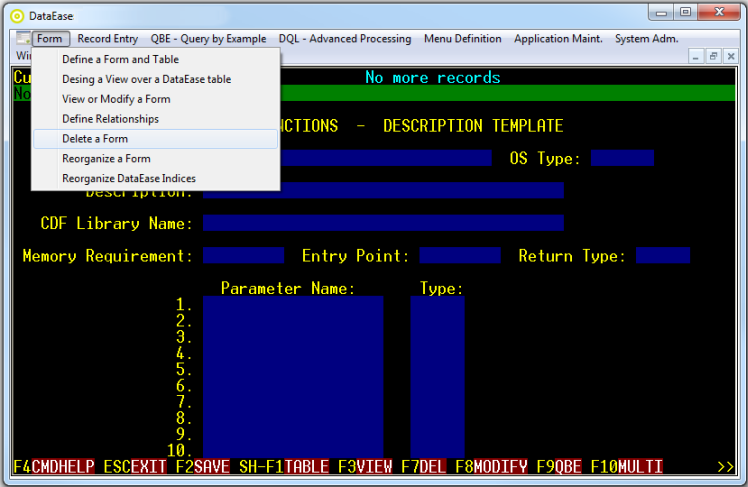Open the Record Entry menu
The width and height of the screenshot is (748, 487).
click(x=108, y=39)
